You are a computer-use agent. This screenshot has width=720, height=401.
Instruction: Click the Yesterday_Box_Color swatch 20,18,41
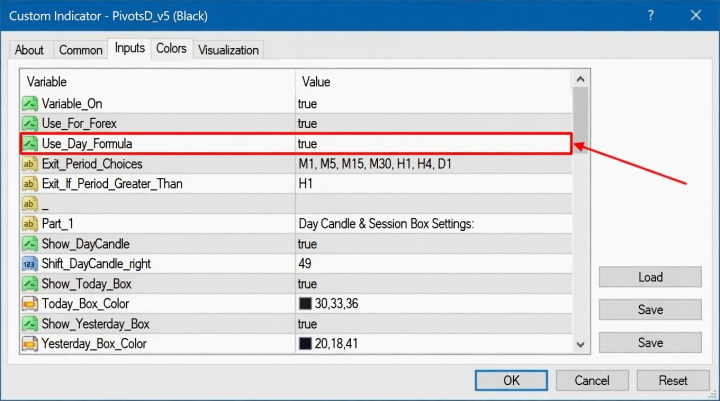click(305, 344)
